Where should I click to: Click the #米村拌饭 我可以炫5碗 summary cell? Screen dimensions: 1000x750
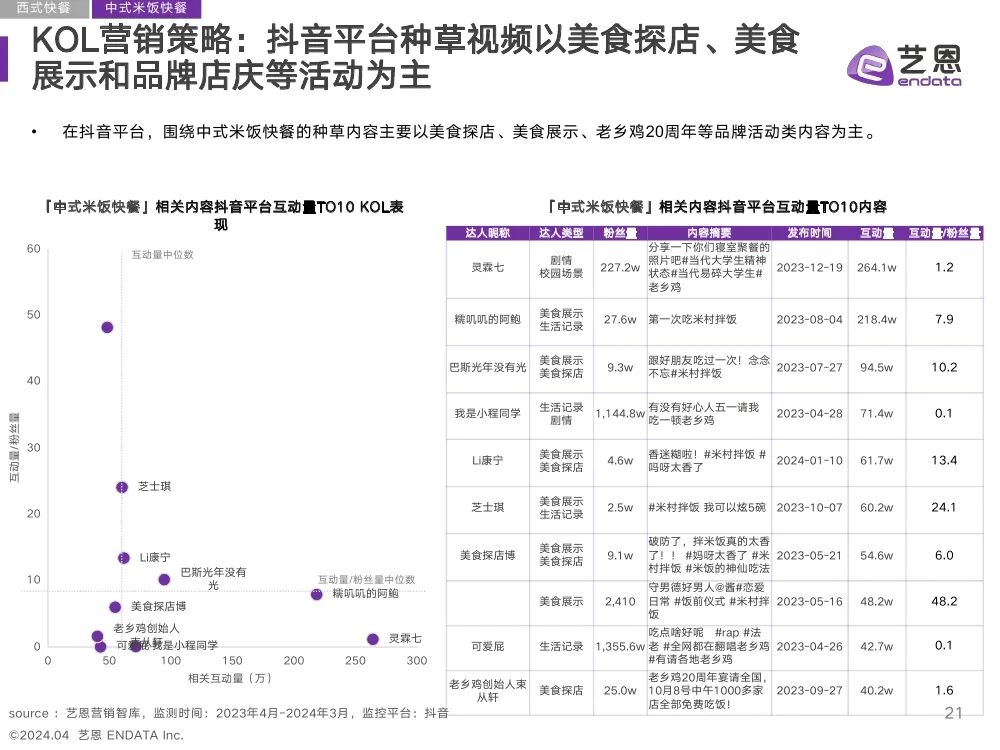coord(709,508)
